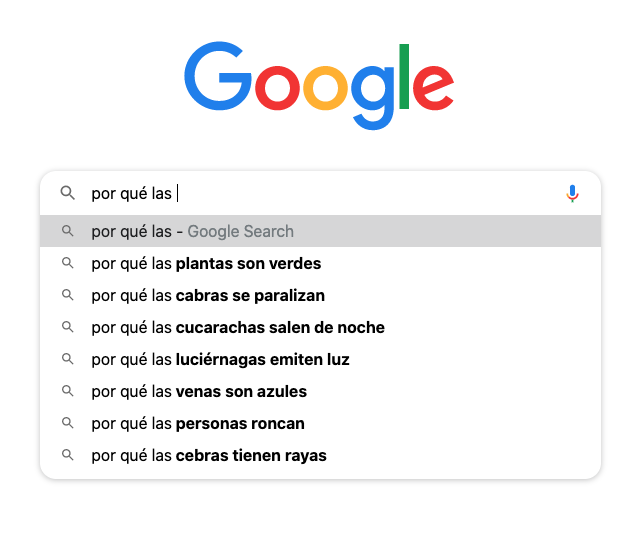Choose suggestion 'por qué las plantas son verdes'
The width and height of the screenshot is (639, 537).
tap(320, 263)
